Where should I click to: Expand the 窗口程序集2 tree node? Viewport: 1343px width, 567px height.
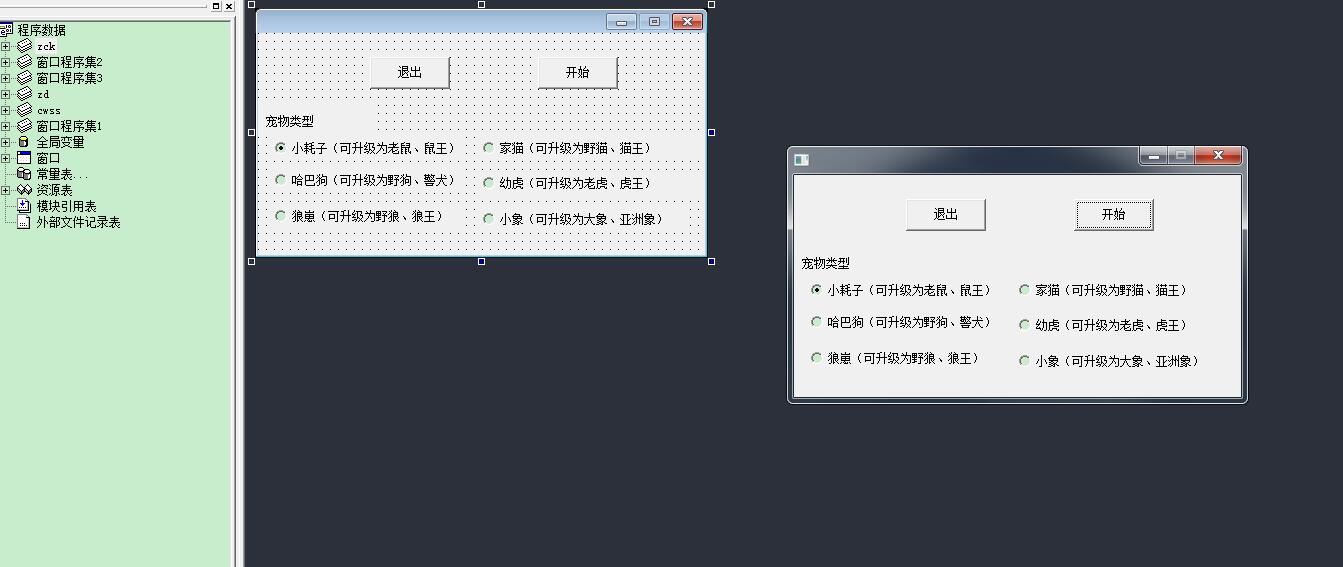pyautogui.click(x=6, y=62)
